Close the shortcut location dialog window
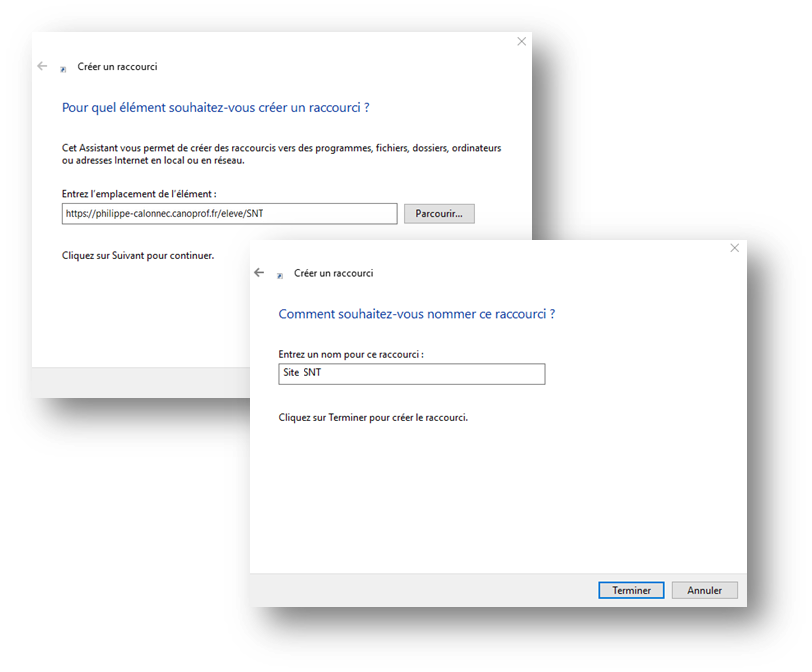 tap(521, 41)
